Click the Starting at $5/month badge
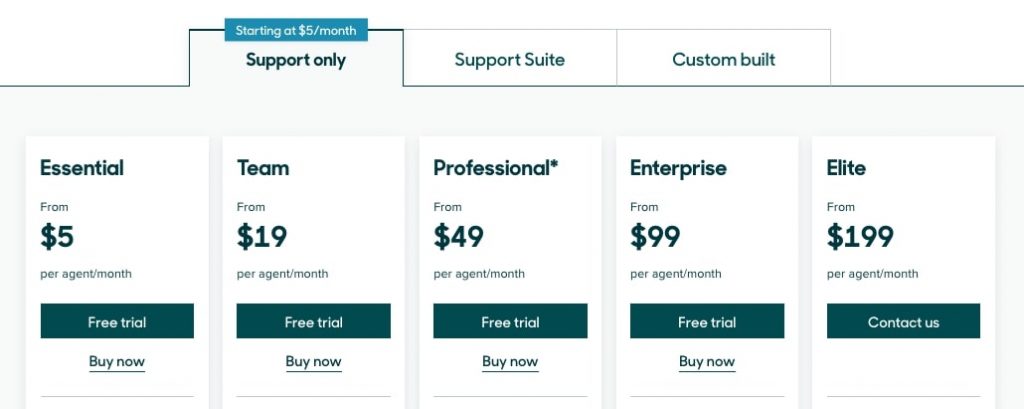Screen dimensions: 1024x409 [296, 31]
